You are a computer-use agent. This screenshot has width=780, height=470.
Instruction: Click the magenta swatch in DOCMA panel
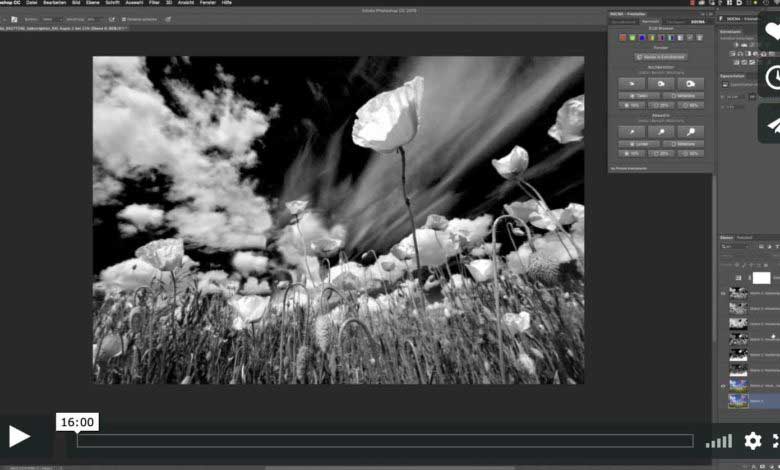[661, 38]
